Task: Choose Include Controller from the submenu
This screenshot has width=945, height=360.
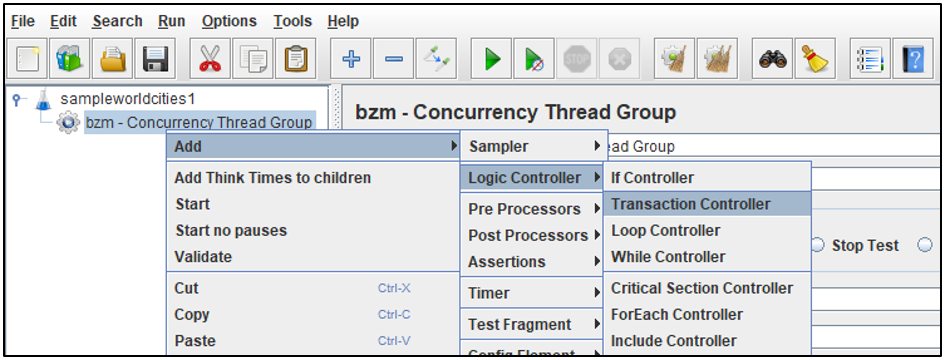Action: [x=708, y=341]
